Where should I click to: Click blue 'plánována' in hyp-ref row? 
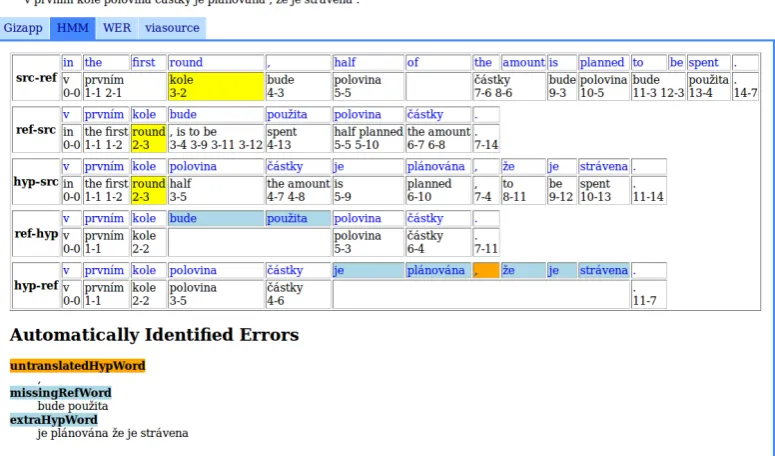pyautogui.click(x=438, y=270)
